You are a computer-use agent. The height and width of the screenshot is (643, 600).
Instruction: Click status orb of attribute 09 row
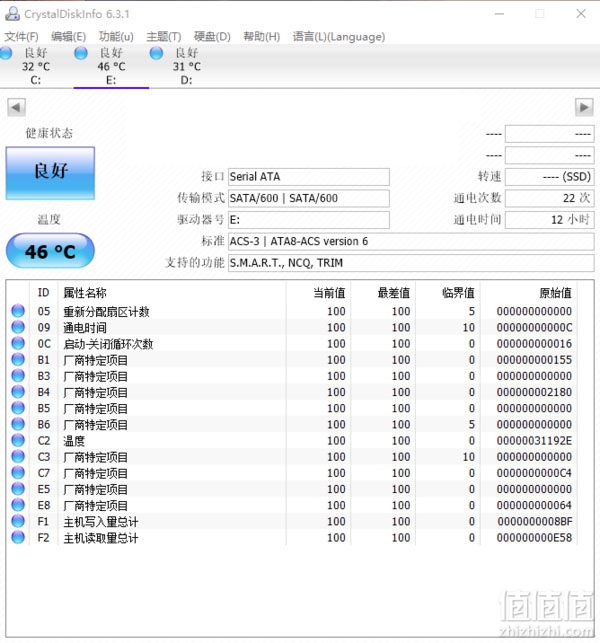18,327
